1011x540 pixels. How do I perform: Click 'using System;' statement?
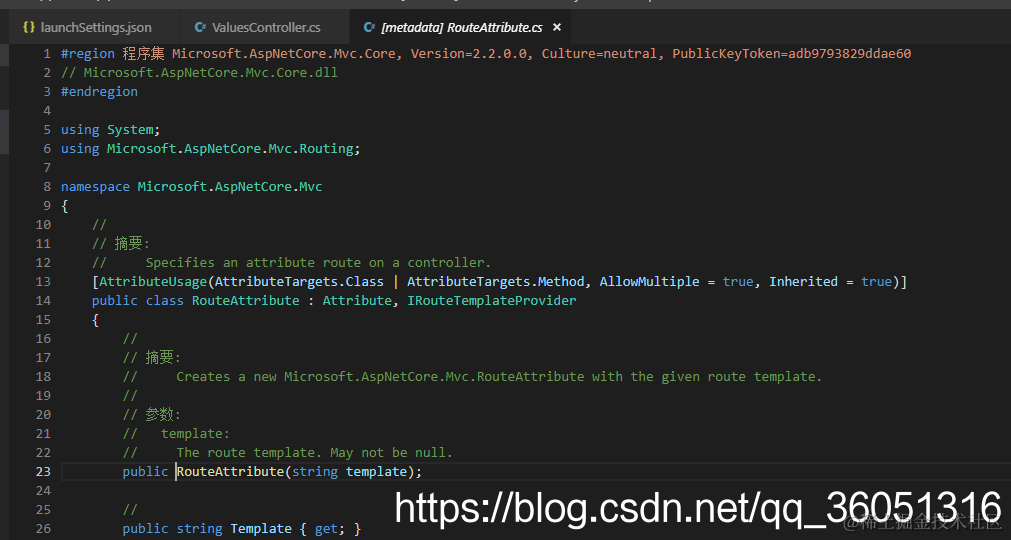pos(110,130)
